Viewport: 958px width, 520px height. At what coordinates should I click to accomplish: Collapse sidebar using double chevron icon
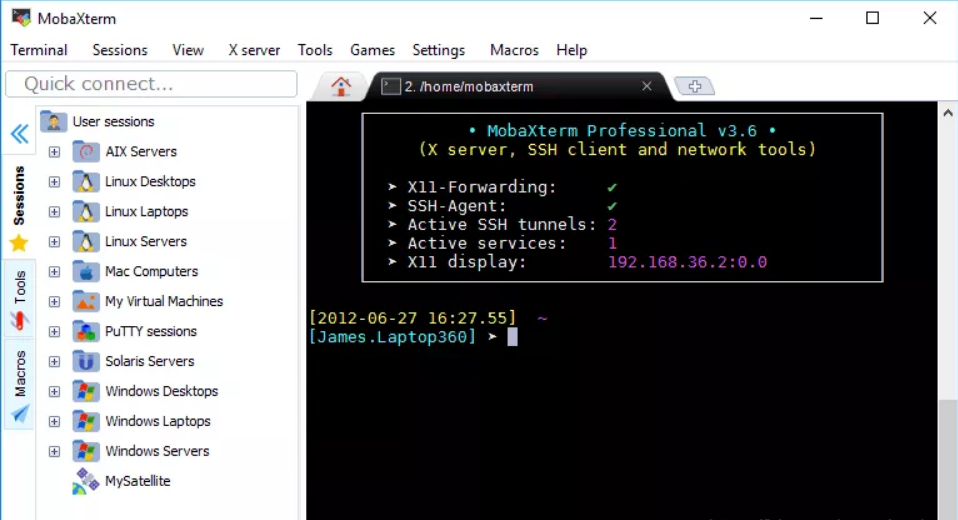pos(19,134)
